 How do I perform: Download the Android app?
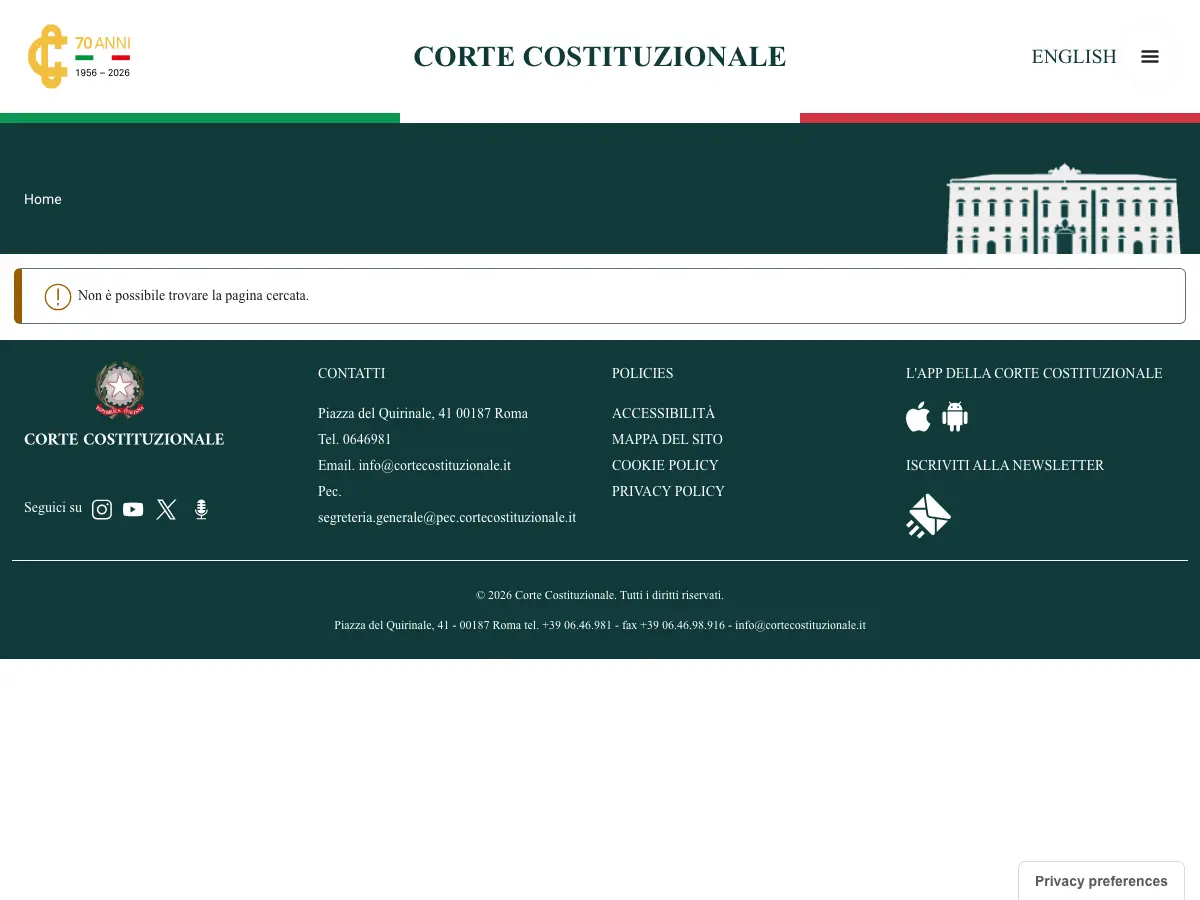click(955, 417)
